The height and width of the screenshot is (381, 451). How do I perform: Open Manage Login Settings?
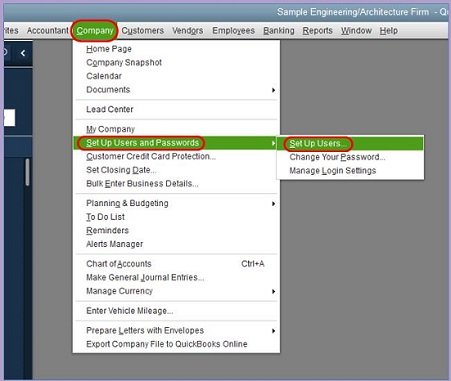point(332,171)
